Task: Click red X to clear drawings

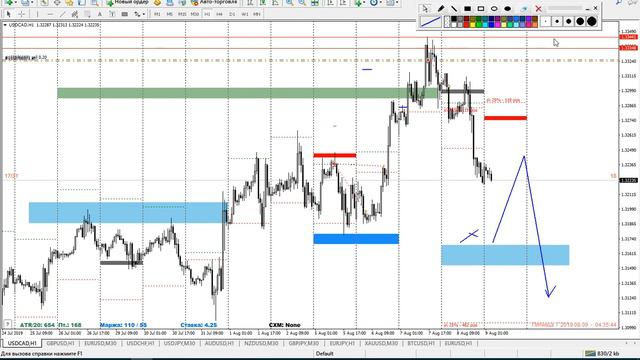Action: 538,8
